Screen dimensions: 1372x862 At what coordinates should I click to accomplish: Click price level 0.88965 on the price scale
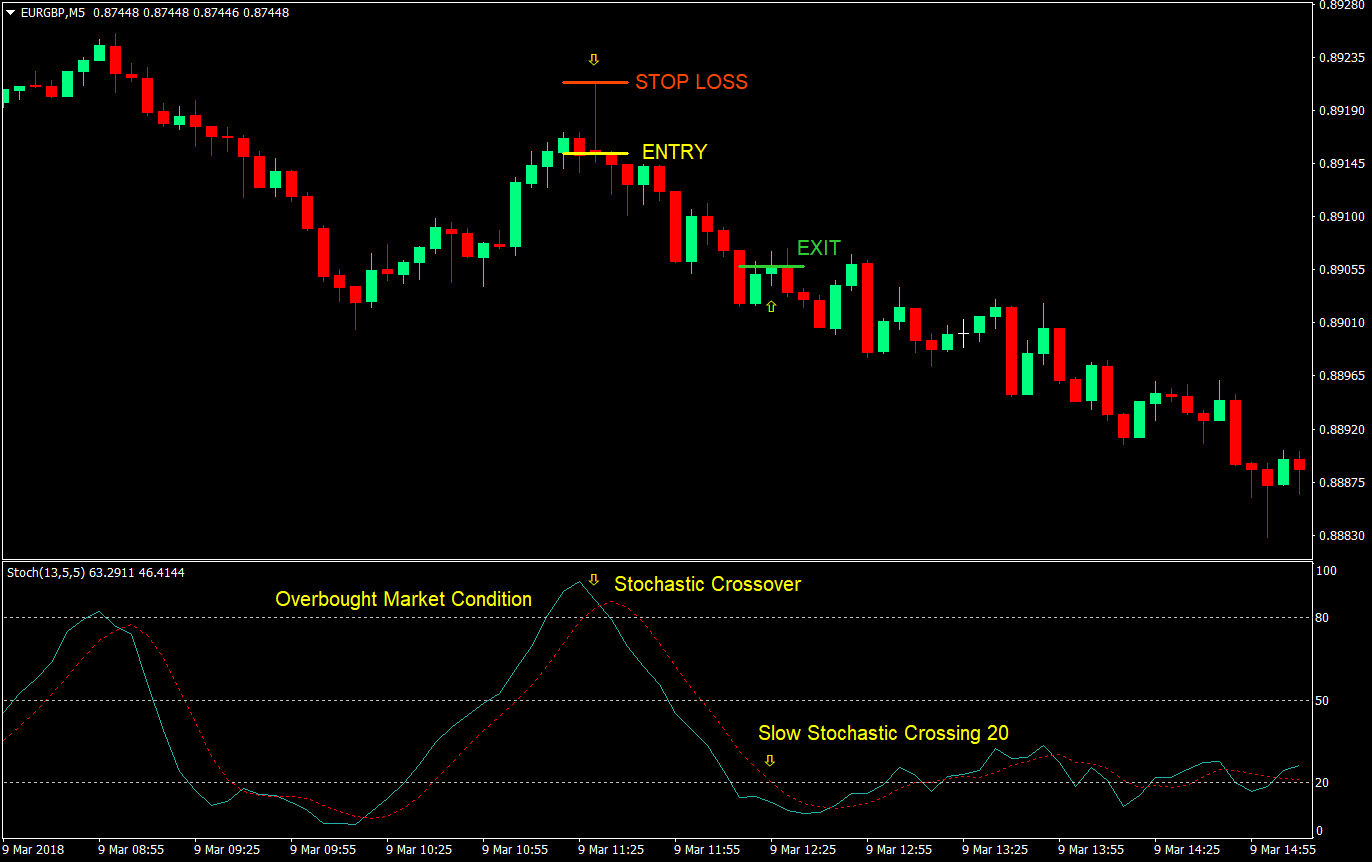pos(1343,376)
